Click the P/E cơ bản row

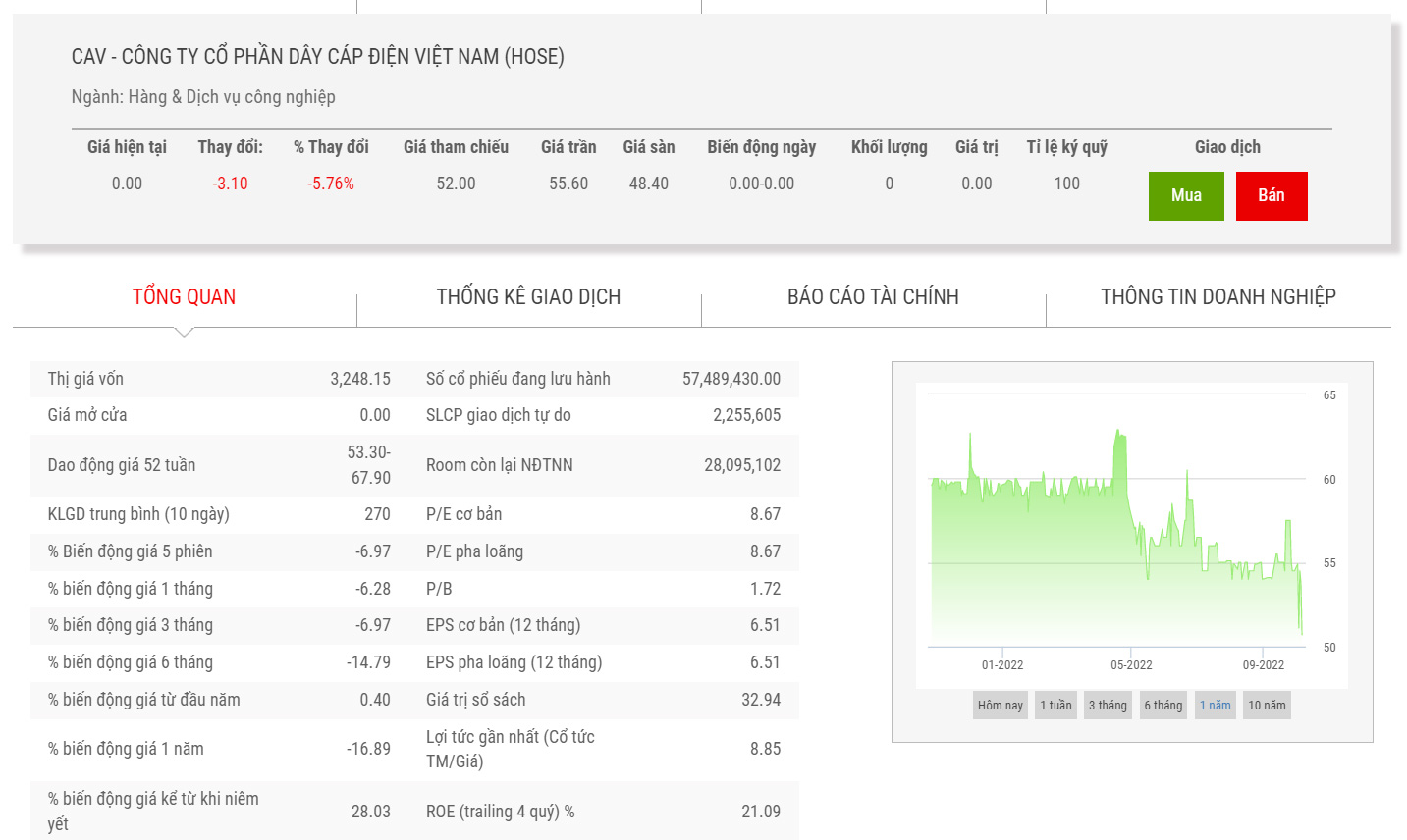point(603,514)
